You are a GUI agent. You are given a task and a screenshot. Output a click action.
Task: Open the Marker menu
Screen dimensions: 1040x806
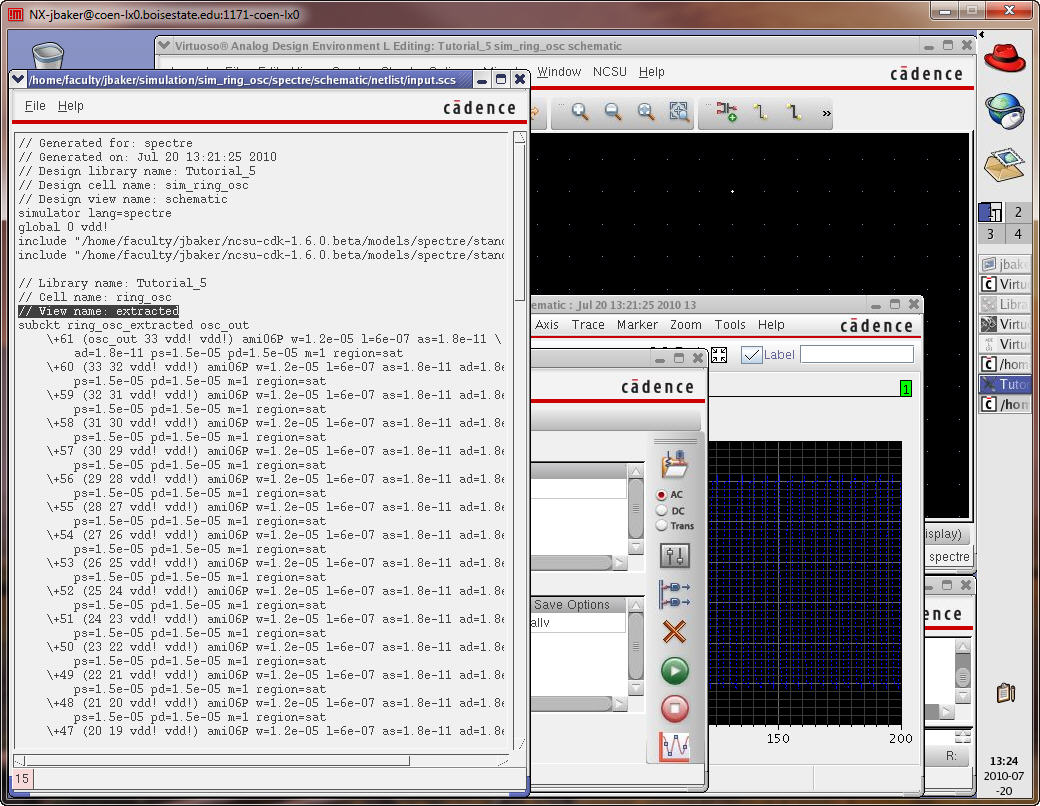tap(637, 325)
